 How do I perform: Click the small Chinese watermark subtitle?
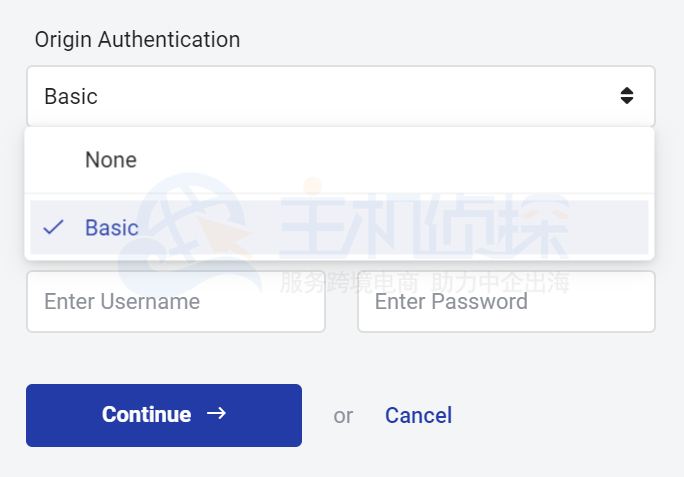point(425,283)
